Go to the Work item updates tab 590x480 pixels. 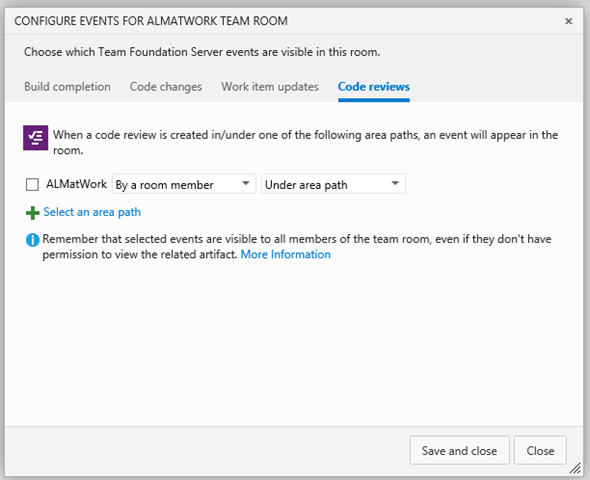(270, 87)
